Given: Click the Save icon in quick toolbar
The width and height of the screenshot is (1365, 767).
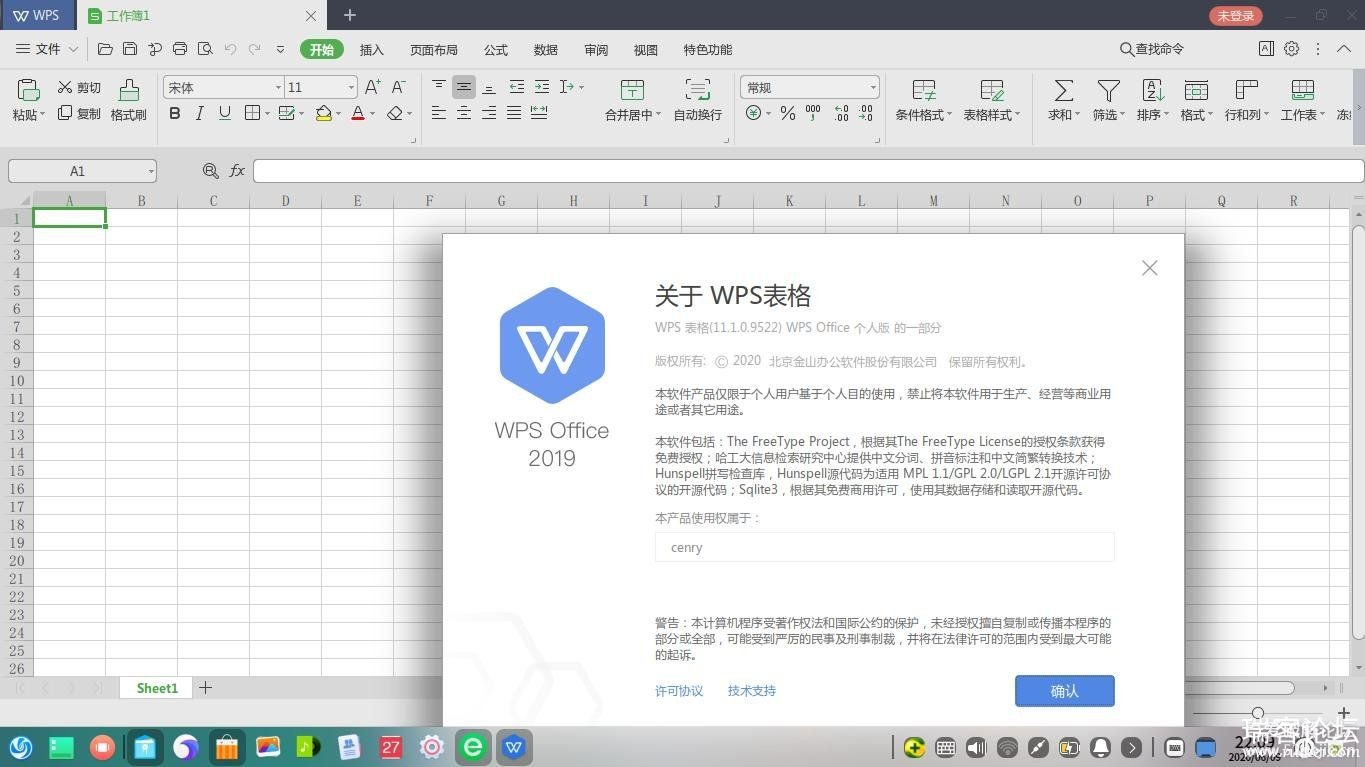Looking at the screenshot, I should click(130, 49).
